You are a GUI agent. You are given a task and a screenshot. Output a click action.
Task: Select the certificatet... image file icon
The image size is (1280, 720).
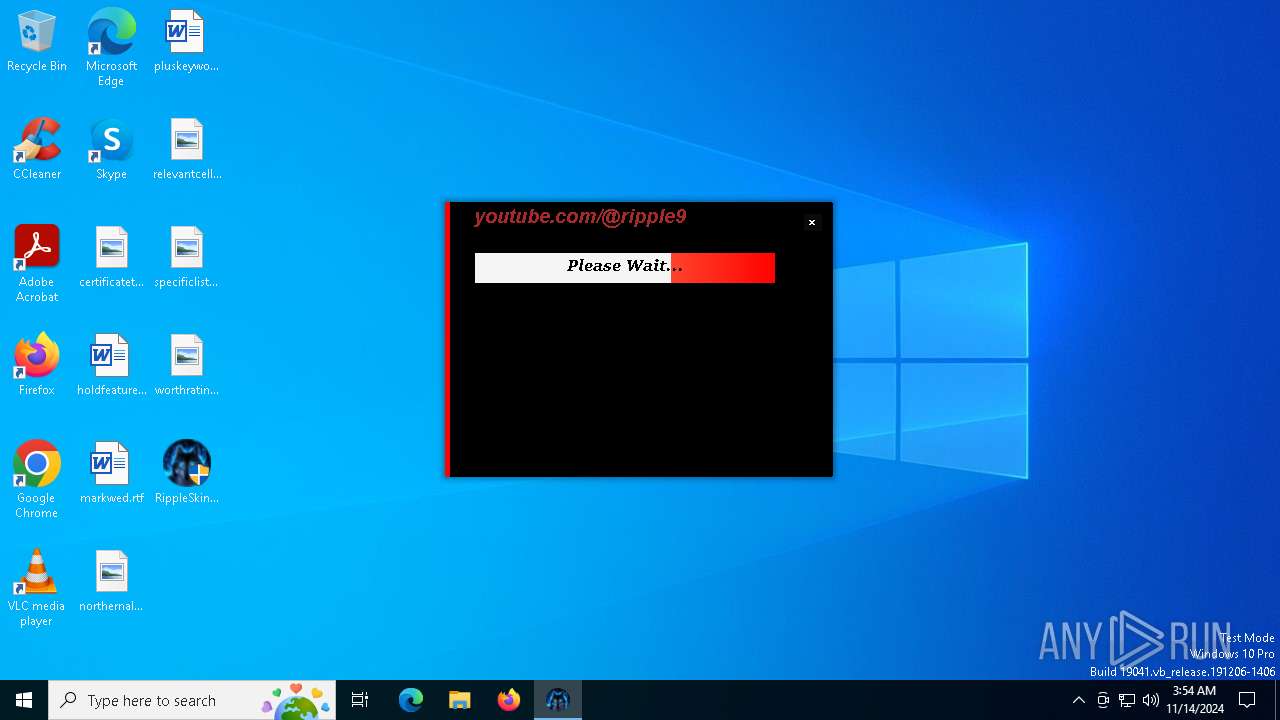pyautogui.click(x=111, y=257)
